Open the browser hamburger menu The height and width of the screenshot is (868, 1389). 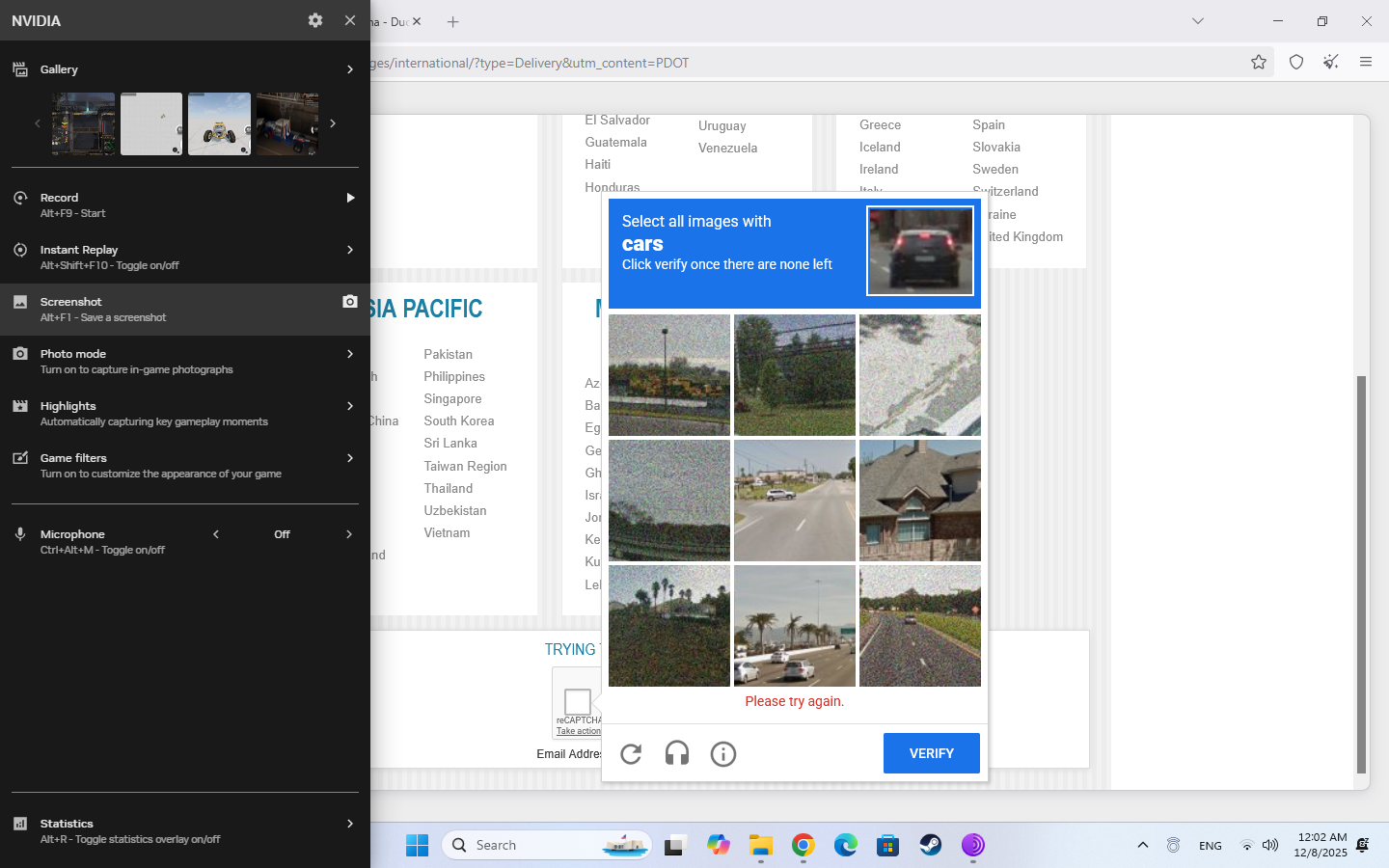[1366, 63]
